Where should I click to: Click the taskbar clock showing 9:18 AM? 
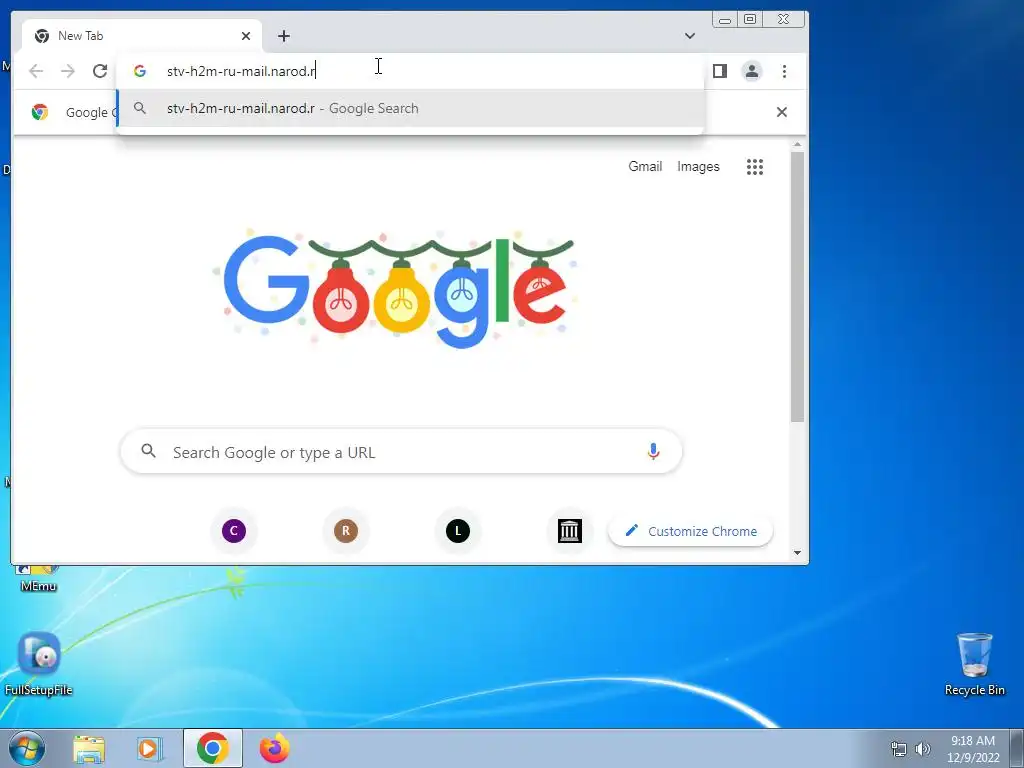pyautogui.click(x=973, y=749)
